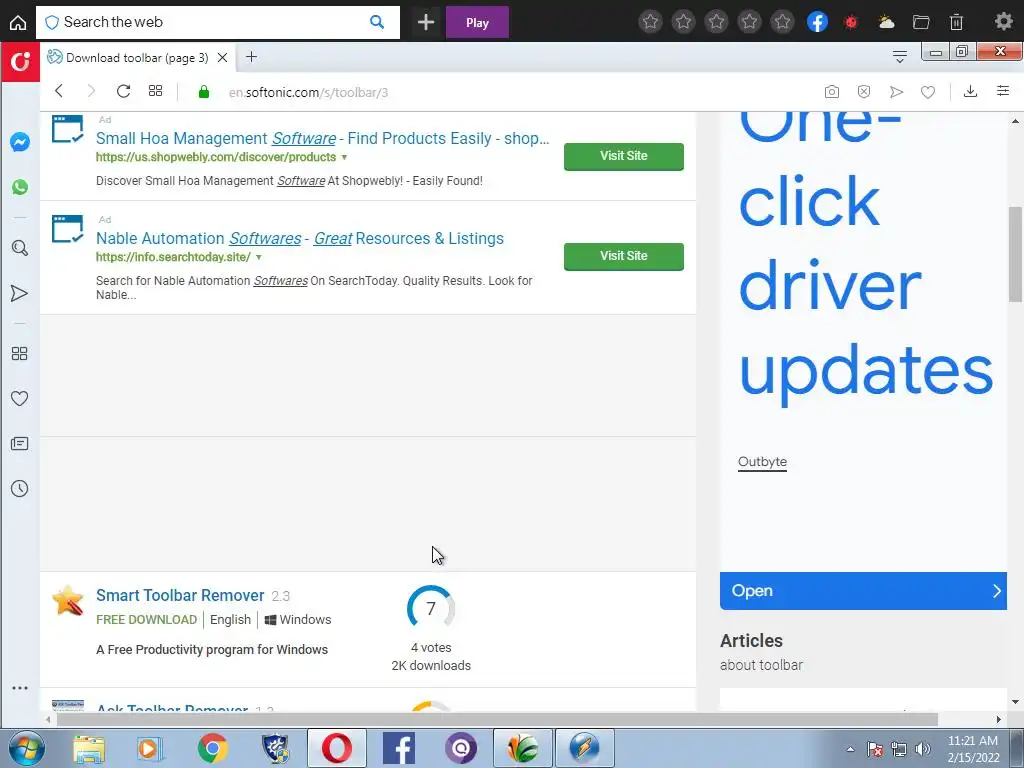Click the volume icon in system tray
This screenshot has height=768, width=1024.
coord(923,750)
